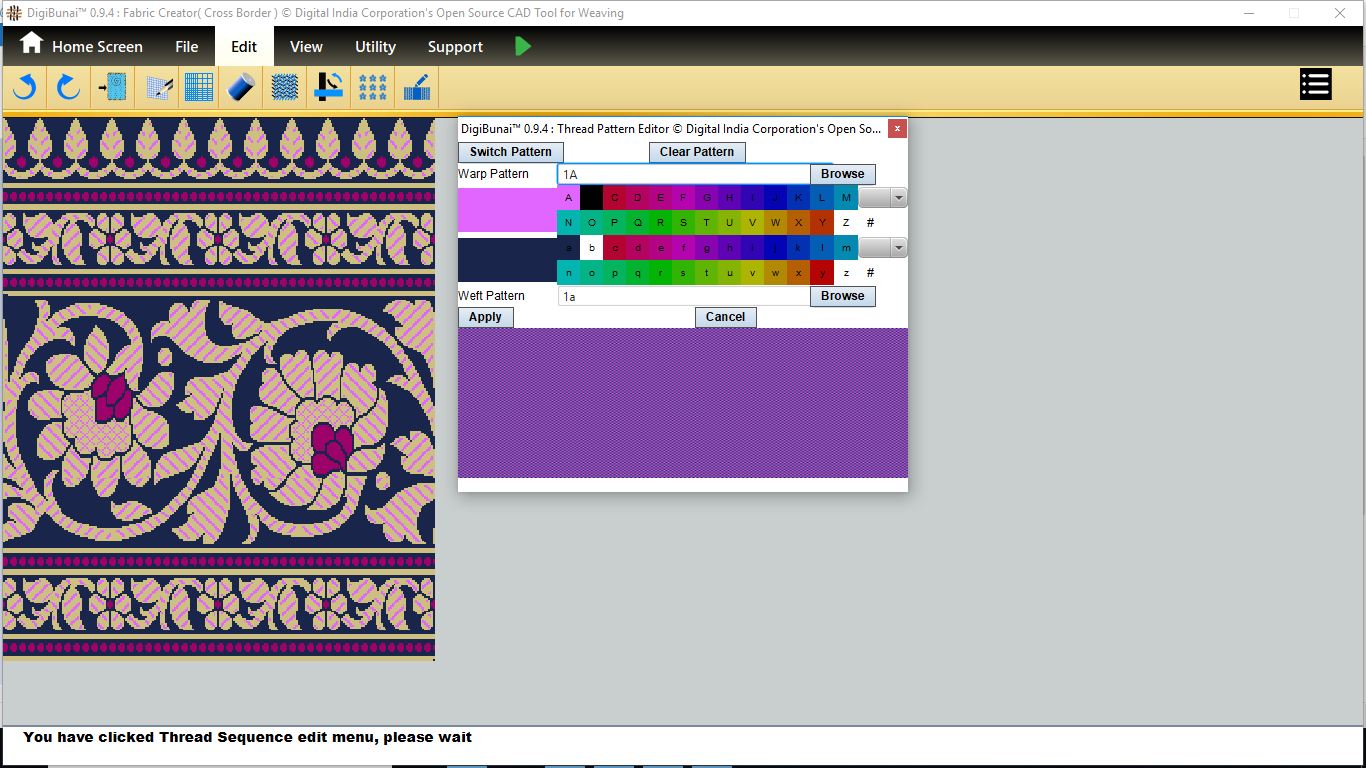Click the green play arrow icon
This screenshot has width=1366, height=768.
[x=523, y=46]
